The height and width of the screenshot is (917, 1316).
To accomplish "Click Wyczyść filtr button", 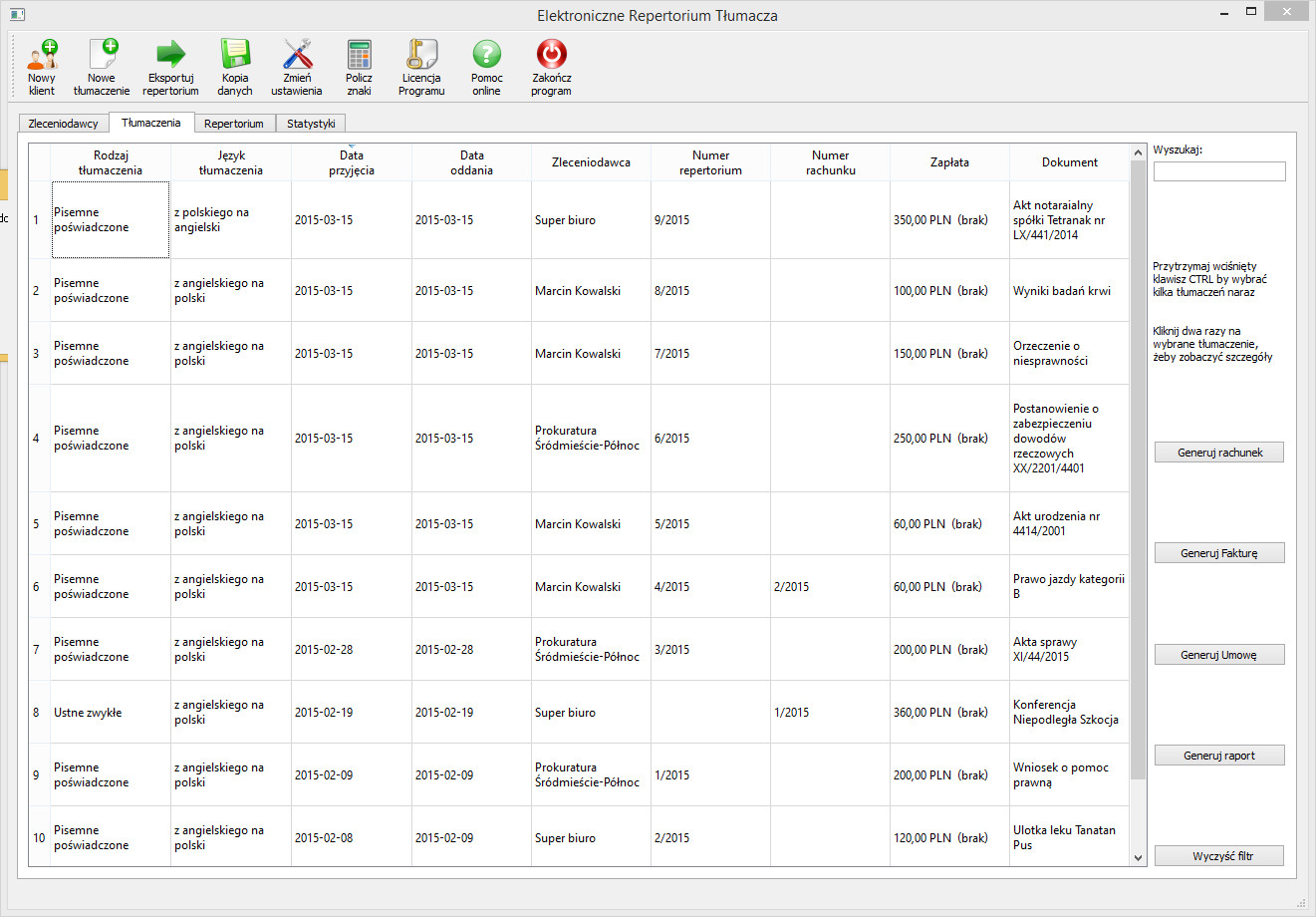I will click(1219, 856).
